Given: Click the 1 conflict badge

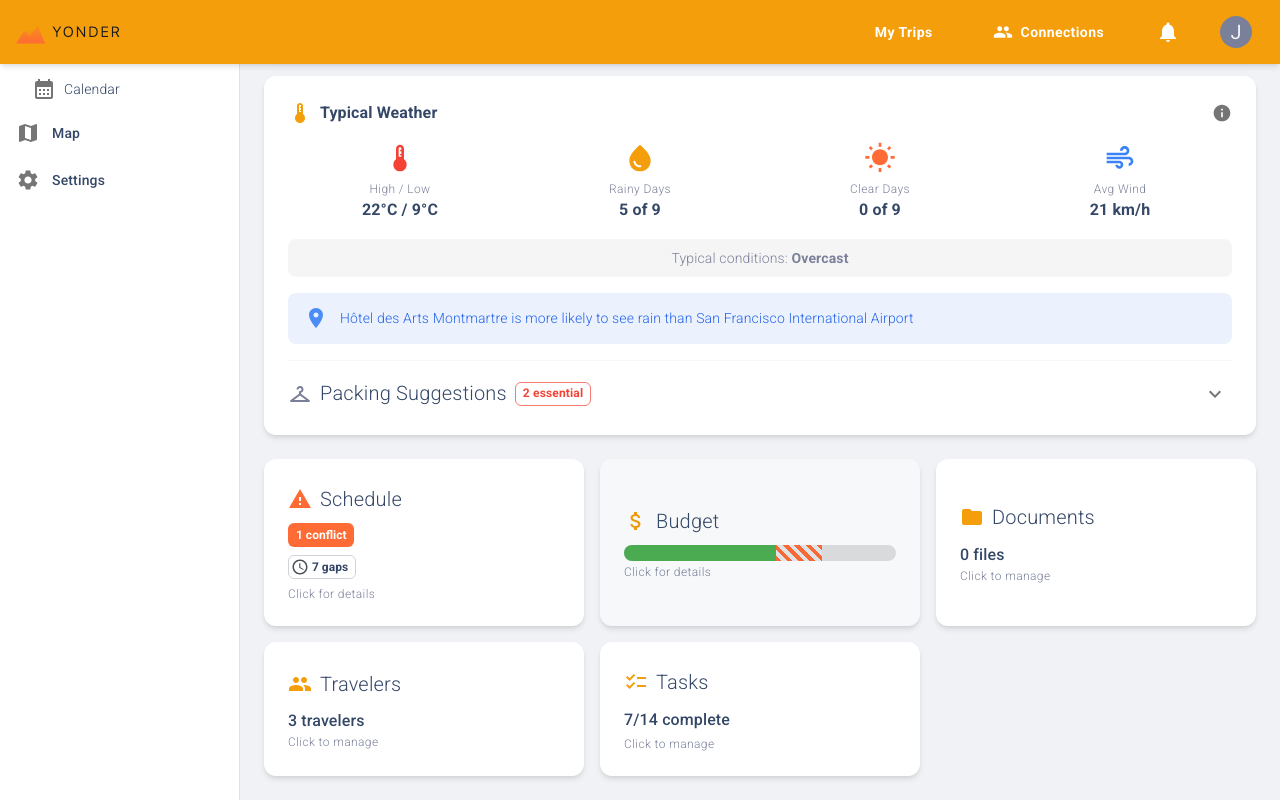Looking at the screenshot, I should click(x=321, y=535).
